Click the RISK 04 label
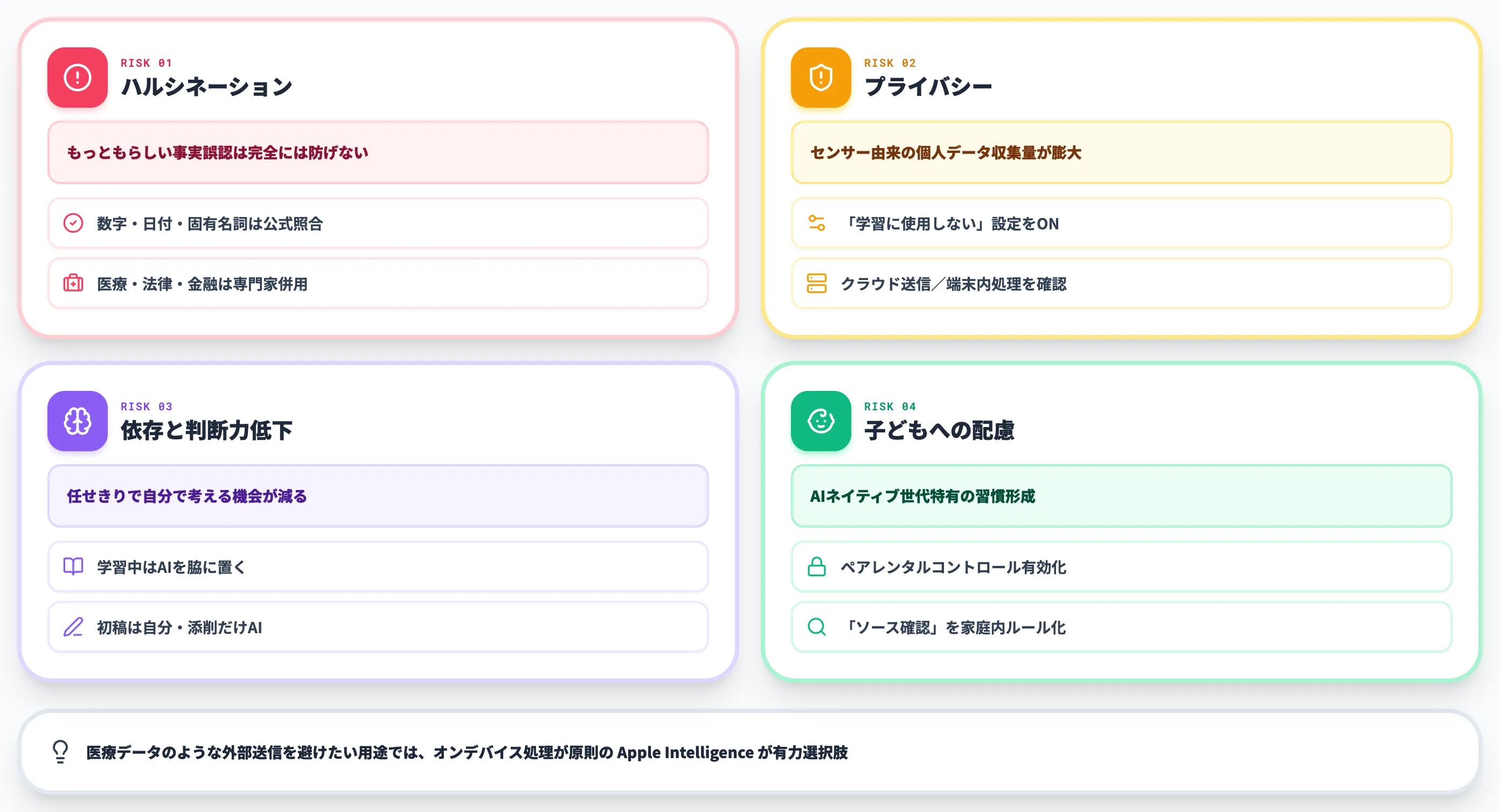This screenshot has height=812, width=1500. point(890,407)
